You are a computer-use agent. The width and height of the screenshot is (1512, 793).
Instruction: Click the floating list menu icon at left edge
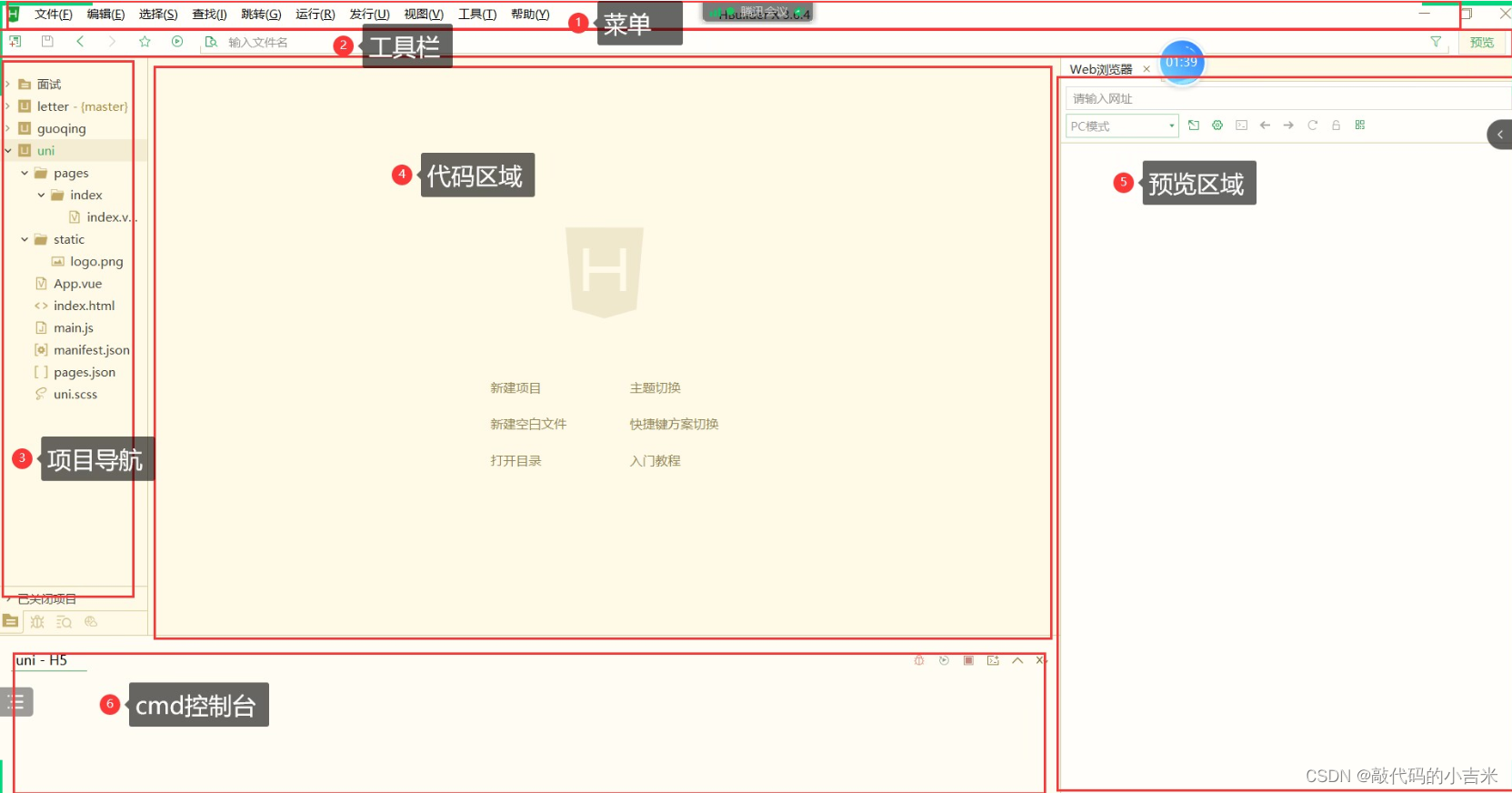point(16,702)
